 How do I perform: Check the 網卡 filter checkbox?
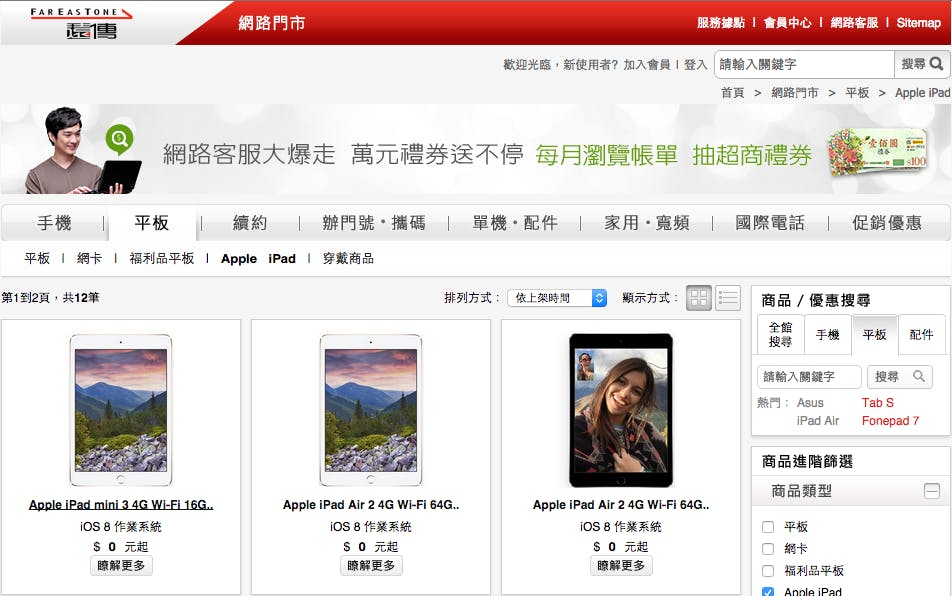point(768,549)
